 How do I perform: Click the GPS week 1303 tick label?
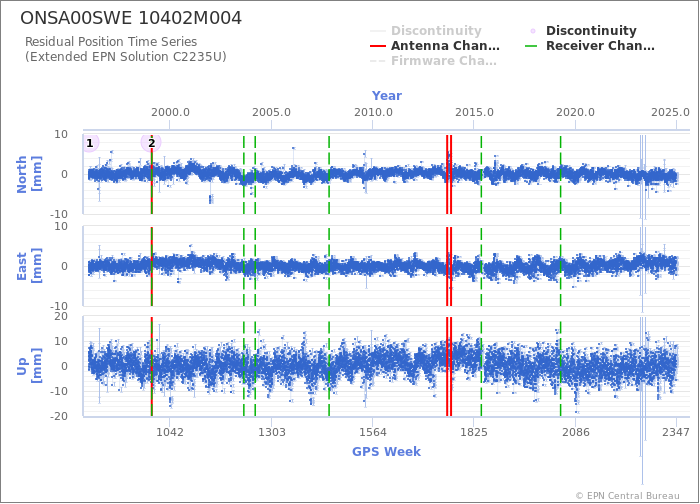tap(271, 432)
